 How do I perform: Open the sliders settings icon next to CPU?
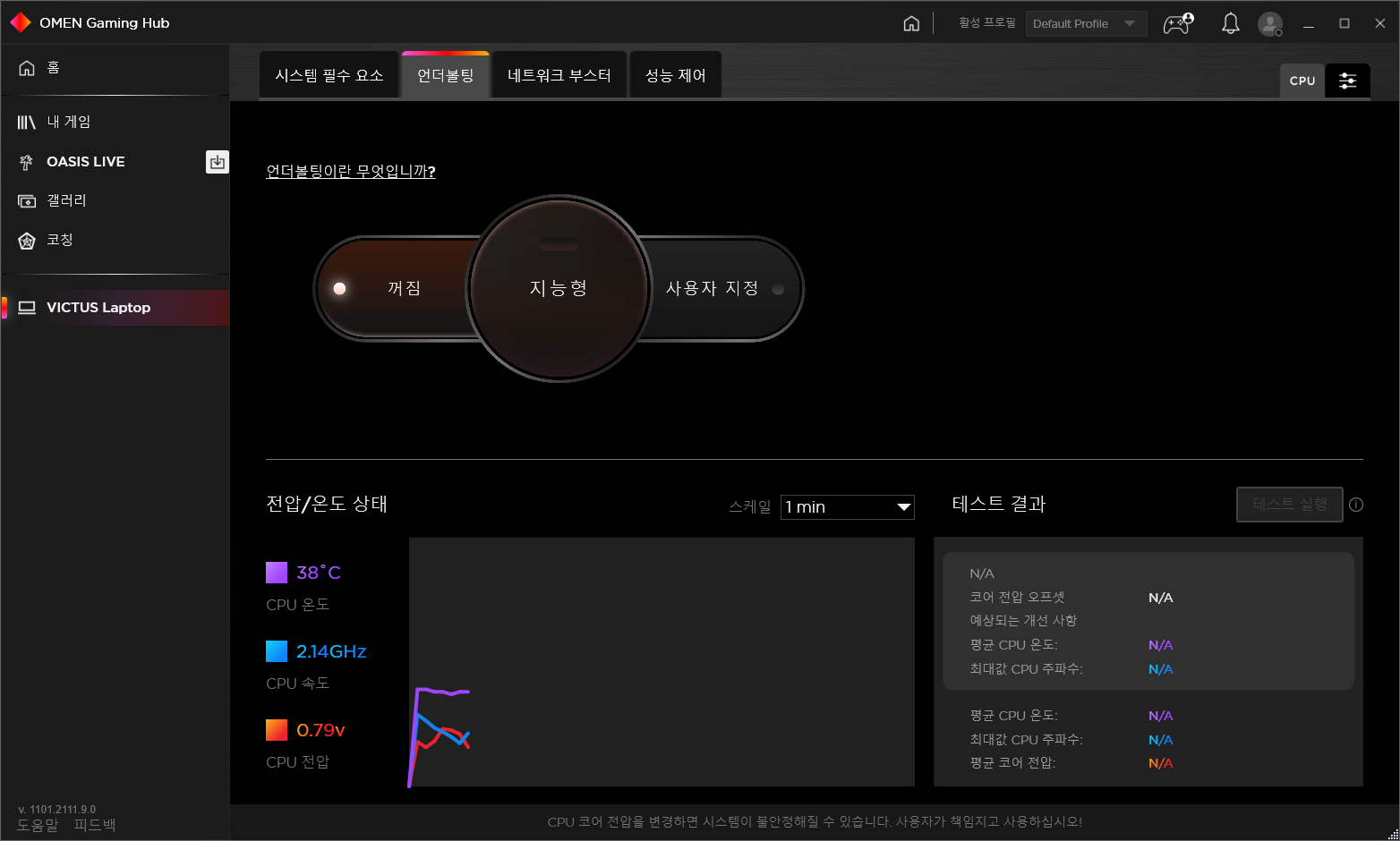(1347, 81)
